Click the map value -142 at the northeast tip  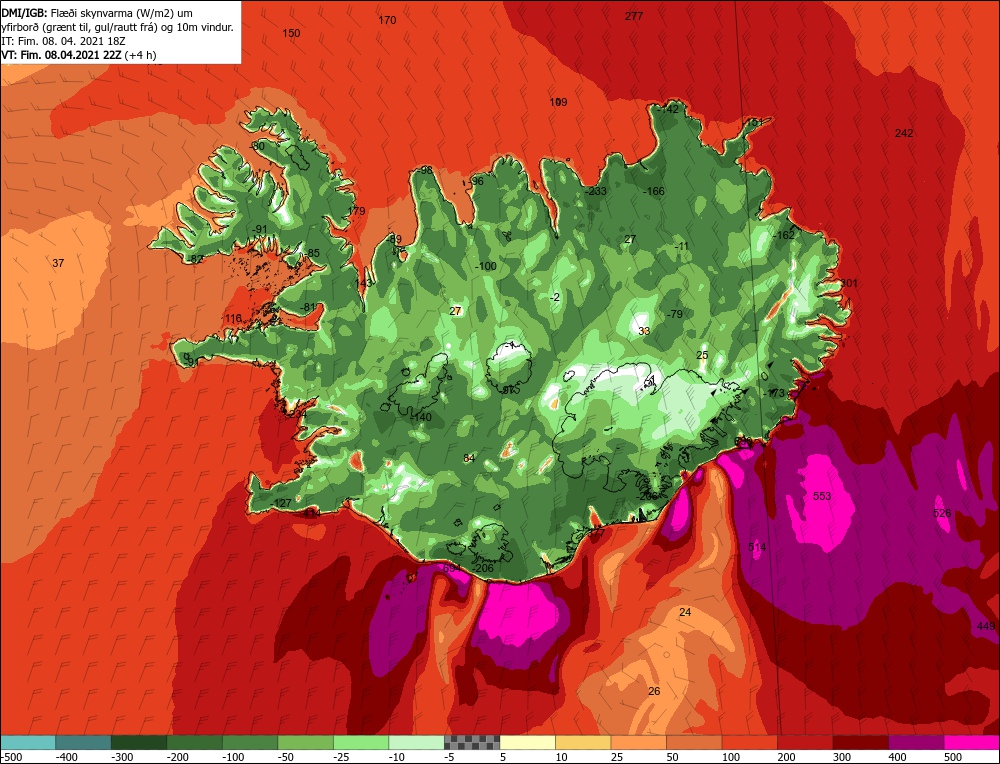tap(668, 109)
